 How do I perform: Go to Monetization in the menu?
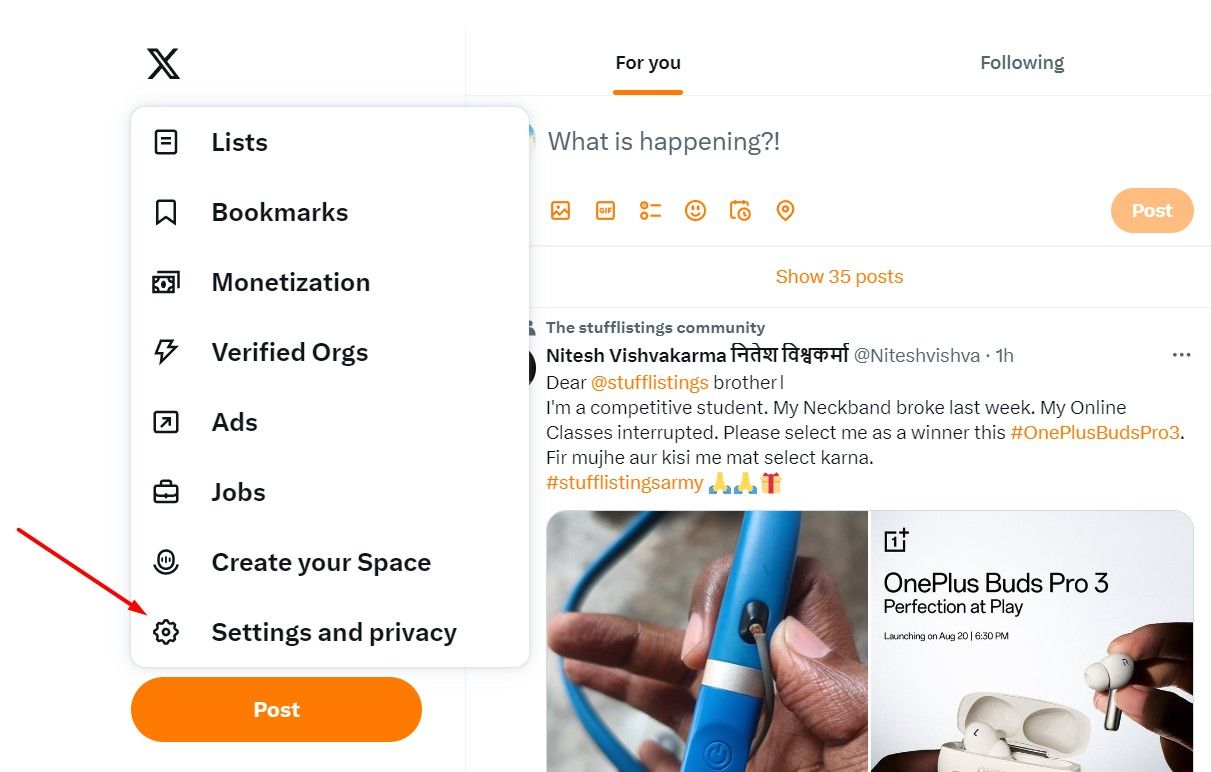[290, 282]
